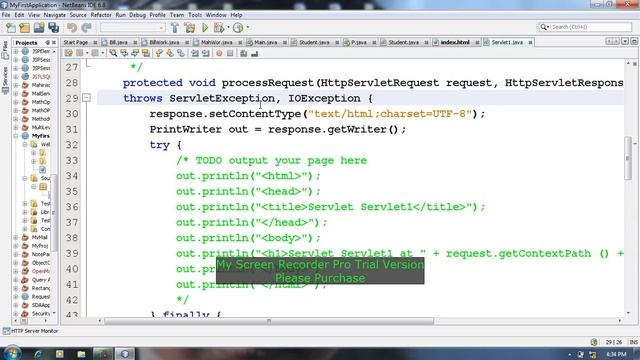Image resolution: width=640 pixels, height=360 pixels.
Task: Click the Save All toolbar icon
Action: 53,28
